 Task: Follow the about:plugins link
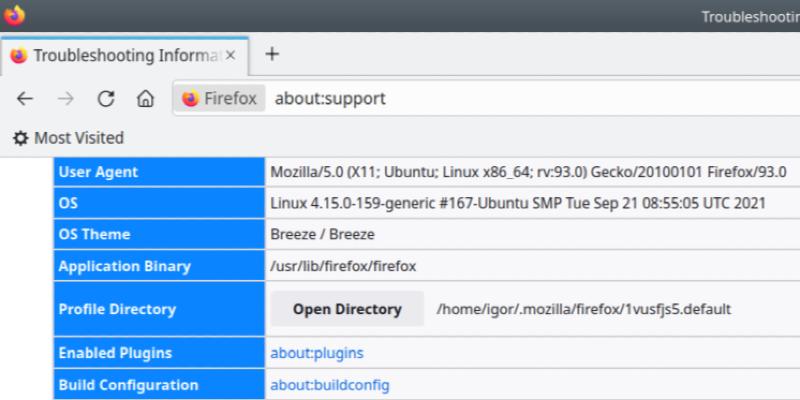pyautogui.click(x=316, y=353)
